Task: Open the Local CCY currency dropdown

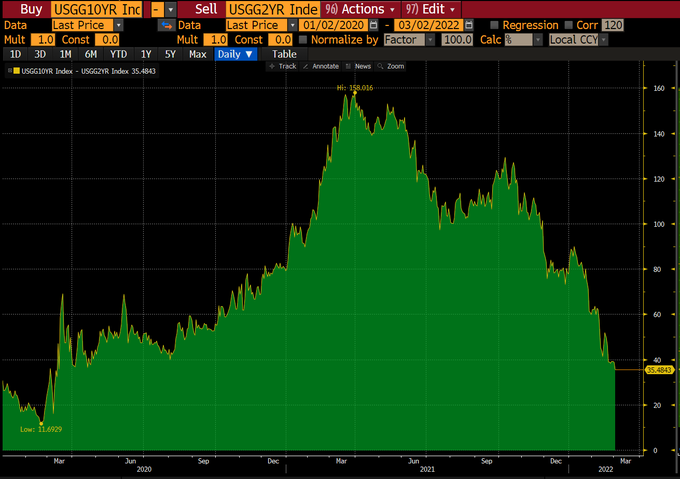Action: pos(603,40)
